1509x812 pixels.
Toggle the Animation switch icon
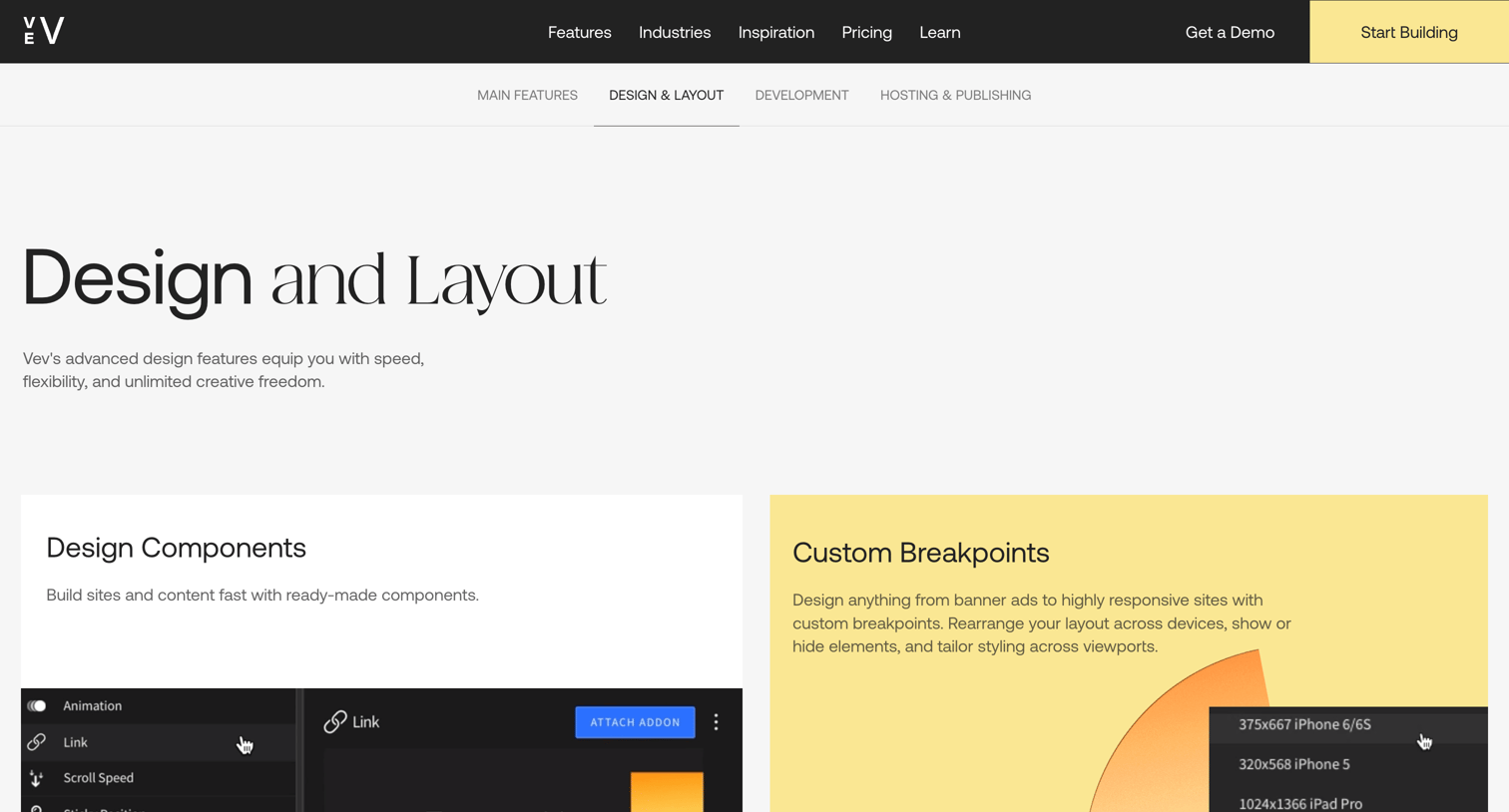coord(37,705)
